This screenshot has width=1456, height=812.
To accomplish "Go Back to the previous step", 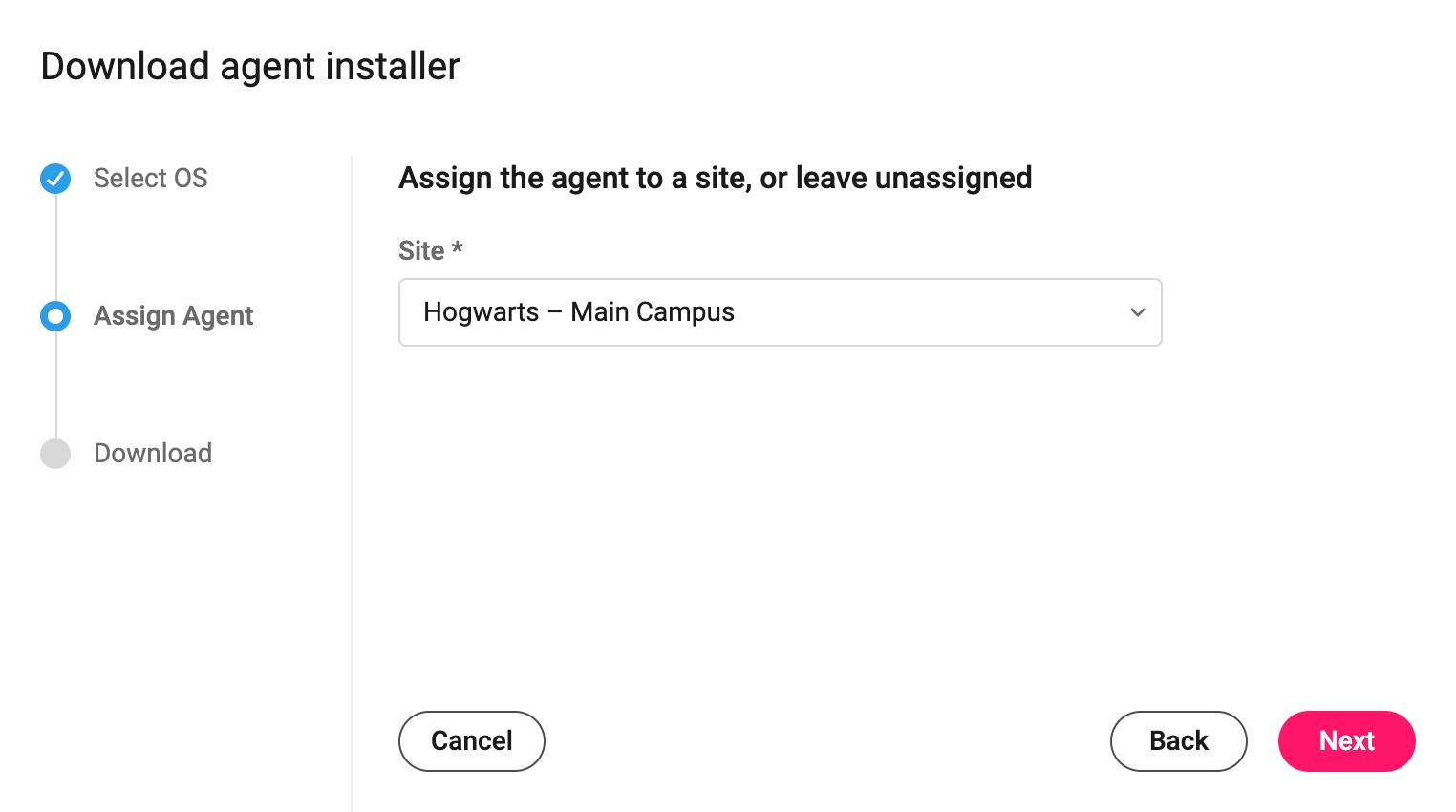I will click(1179, 740).
